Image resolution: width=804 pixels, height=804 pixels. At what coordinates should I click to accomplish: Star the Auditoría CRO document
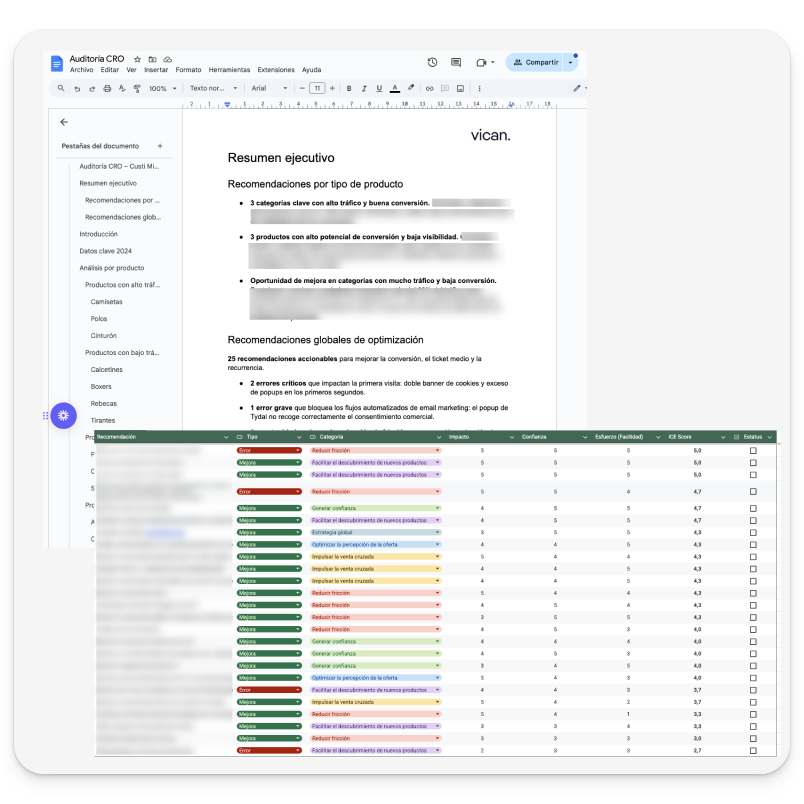pos(138,60)
